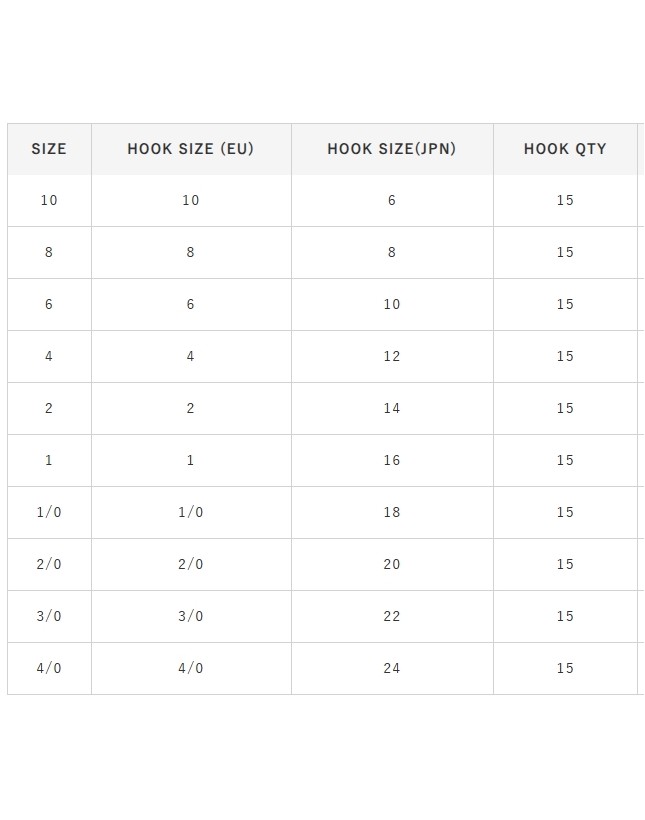Click the EU hook size 4 cell
Viewport: 645px width, 820px height.
(x=191, y=356)
